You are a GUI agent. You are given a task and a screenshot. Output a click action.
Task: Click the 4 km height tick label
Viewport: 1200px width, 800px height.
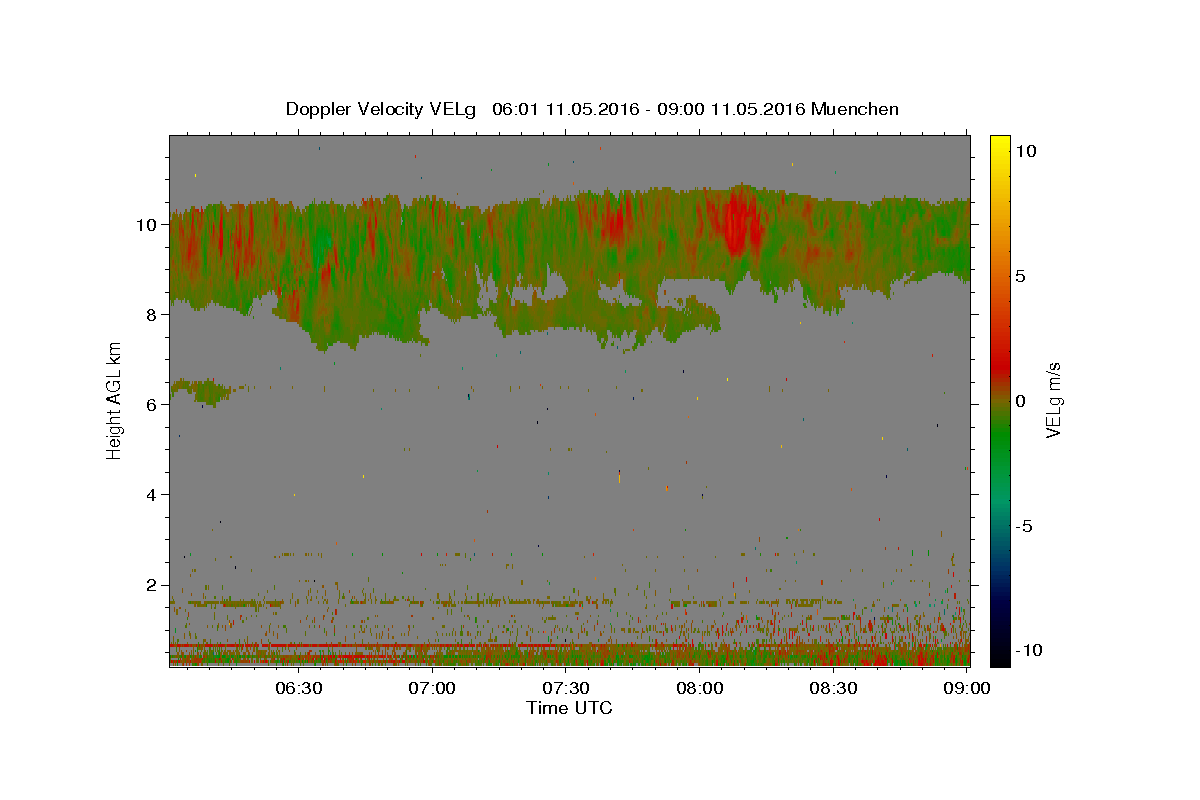click(x=151, y=495)
